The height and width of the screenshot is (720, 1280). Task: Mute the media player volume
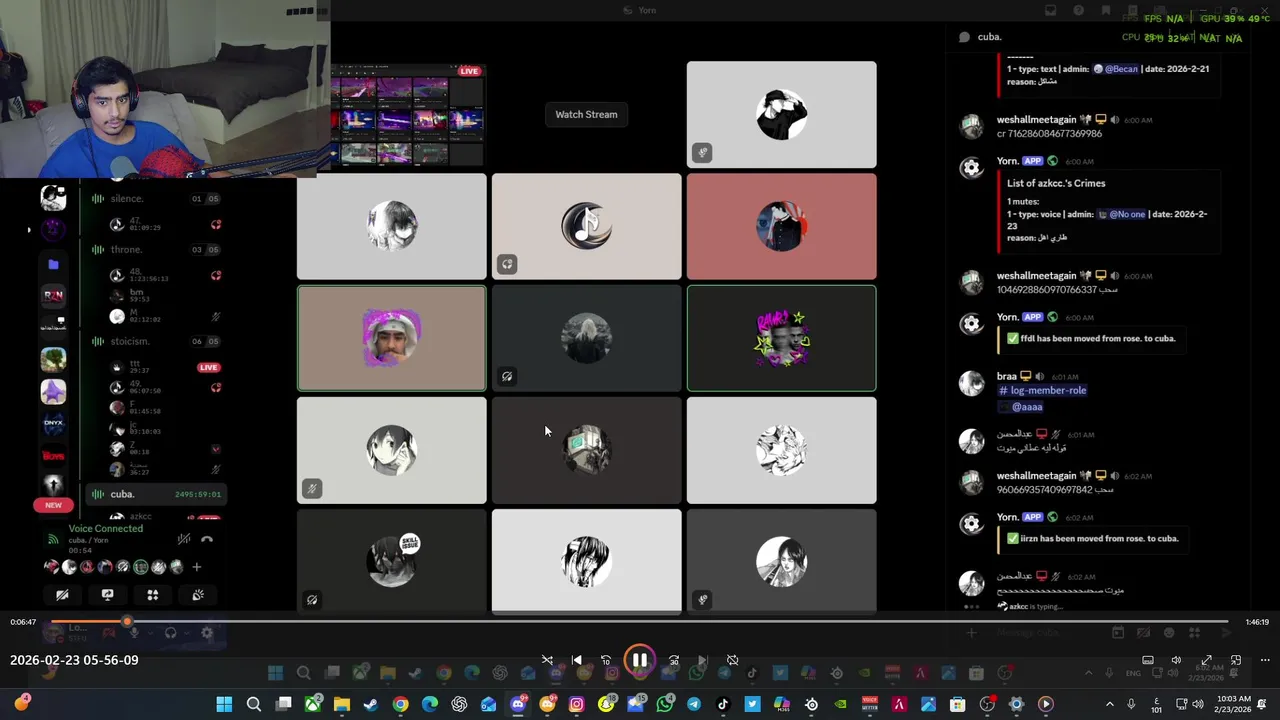coord(1176,660)
